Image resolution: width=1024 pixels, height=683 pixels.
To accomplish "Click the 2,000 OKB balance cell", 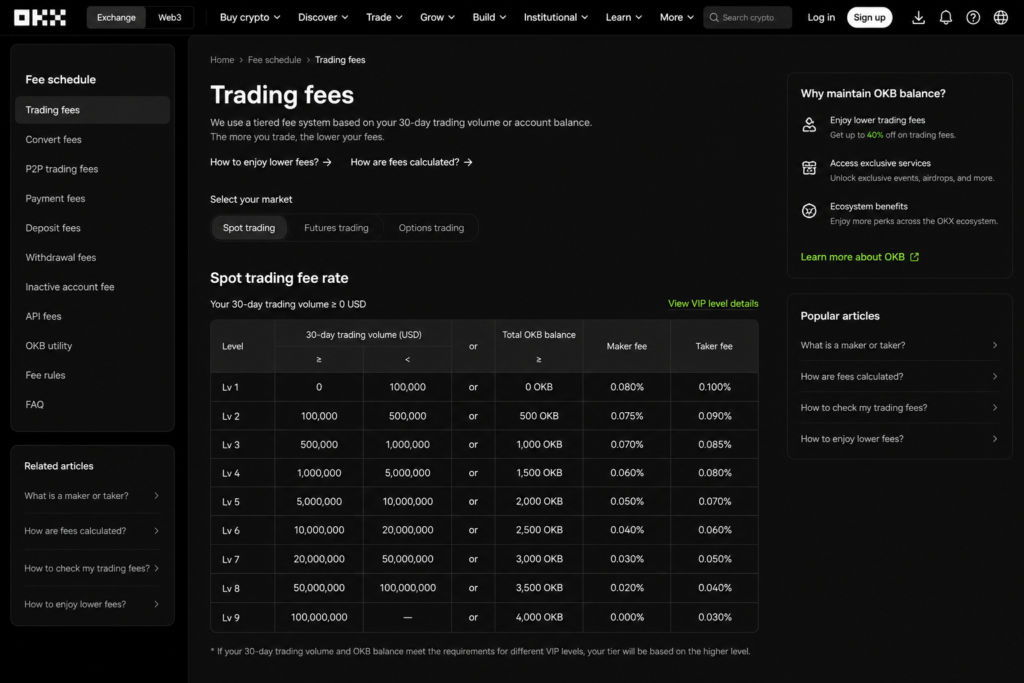I will click(x=539, y=502).
